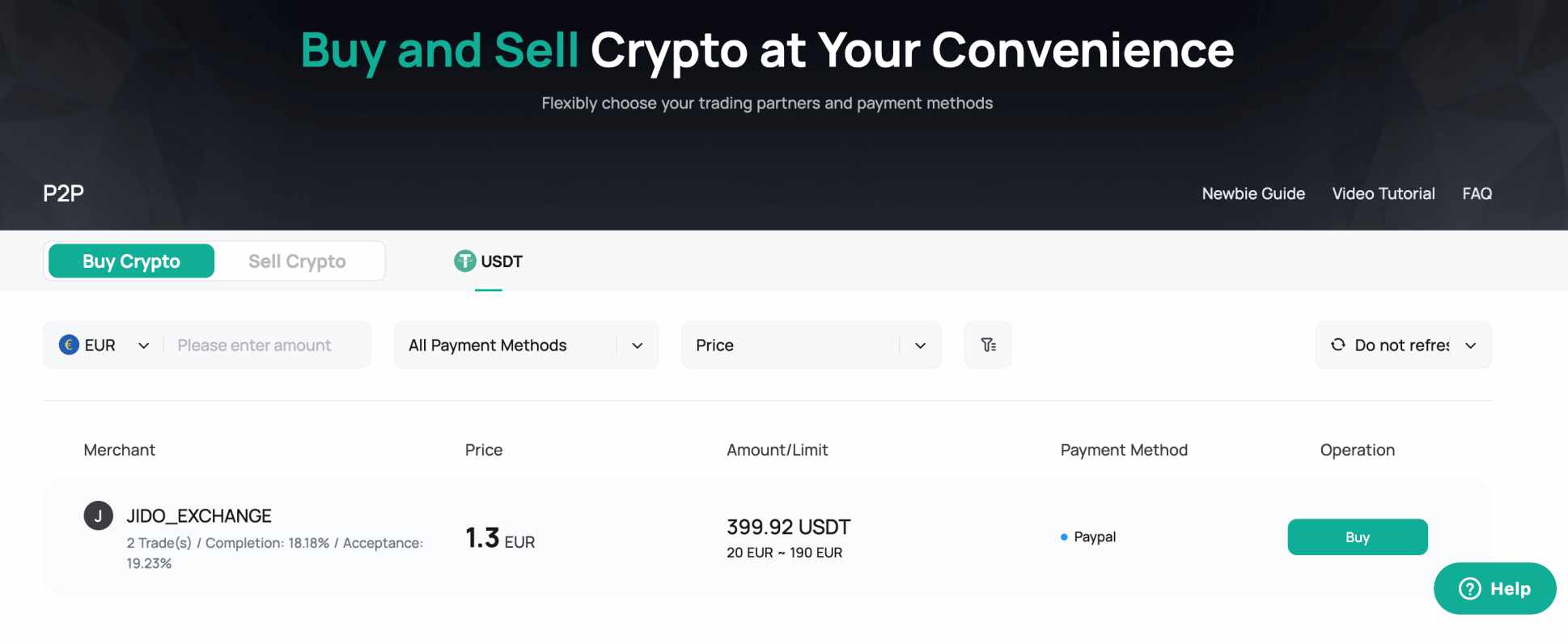Expand All Payment Methods dropdown
This screenshot has width=1568, height=644.
526,345
